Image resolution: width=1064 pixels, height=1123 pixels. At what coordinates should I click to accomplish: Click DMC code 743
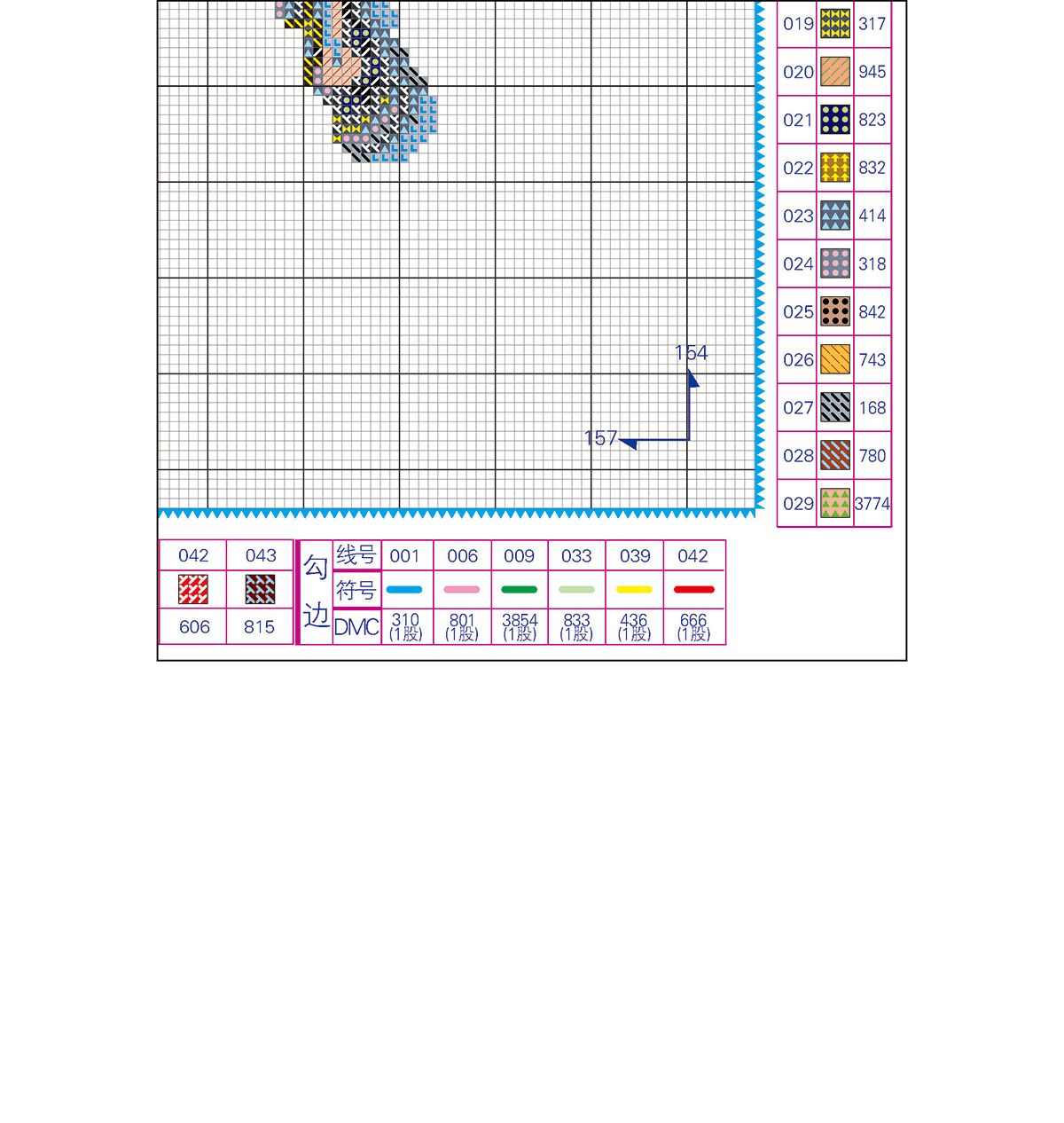[x=872, y=359]
